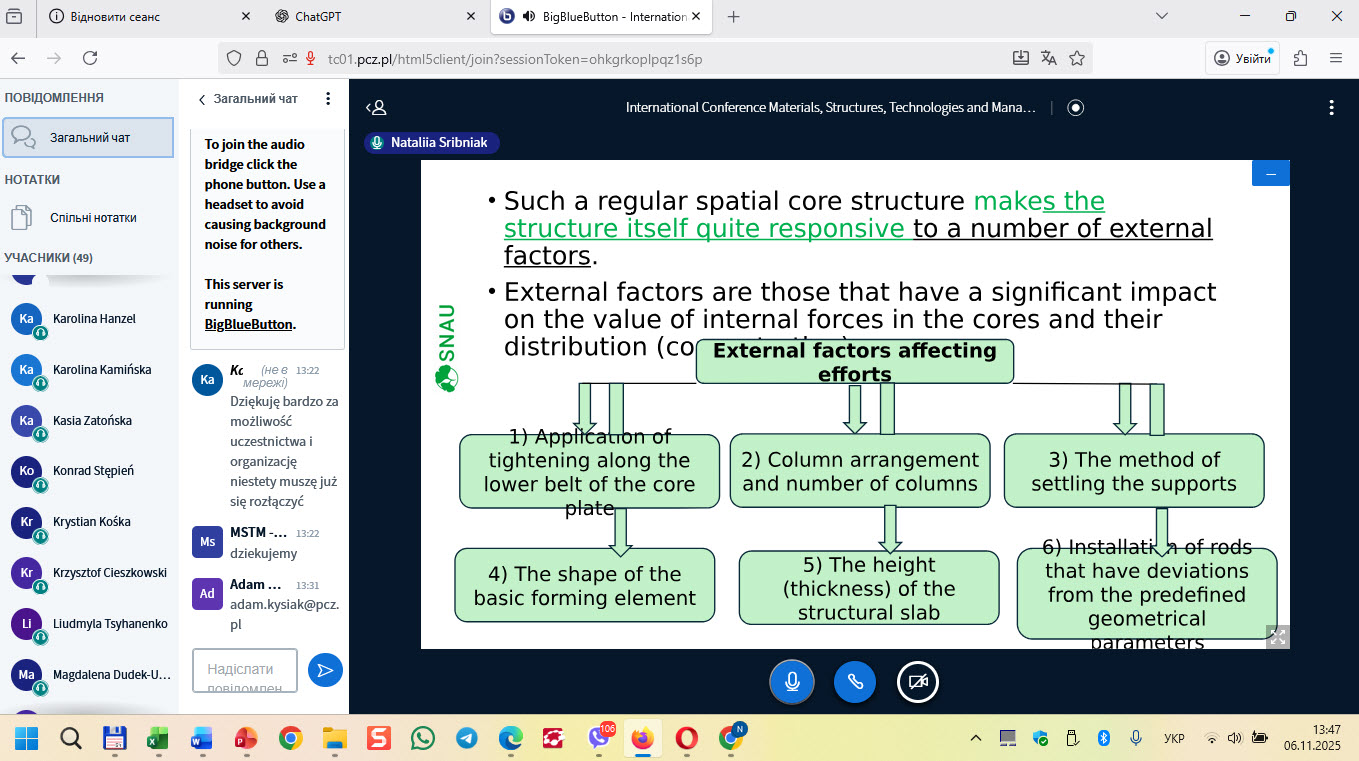Open the conference options menu

(x=1331, y=108)
